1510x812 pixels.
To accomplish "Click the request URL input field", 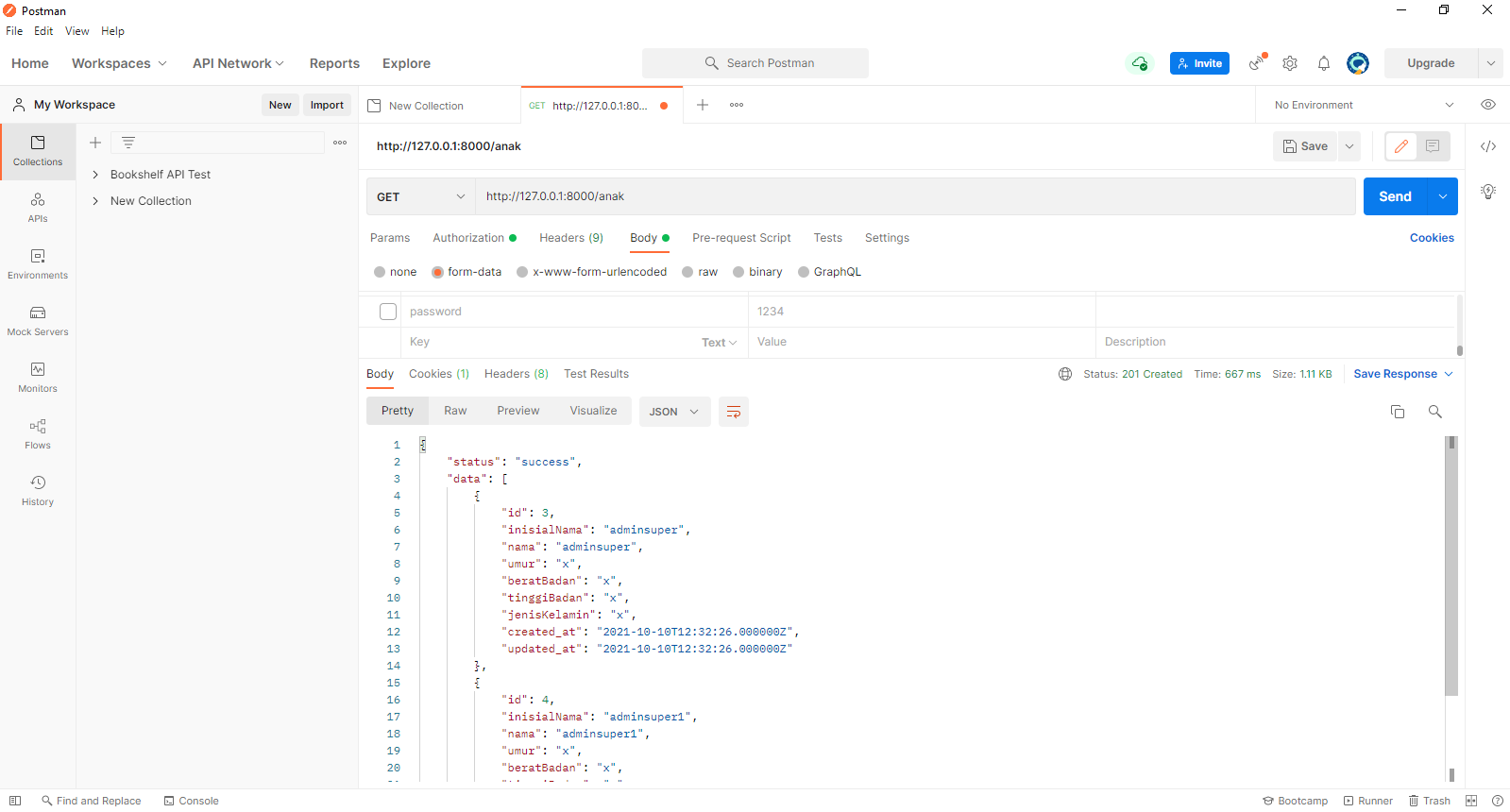I will click(x=915, y=196).
